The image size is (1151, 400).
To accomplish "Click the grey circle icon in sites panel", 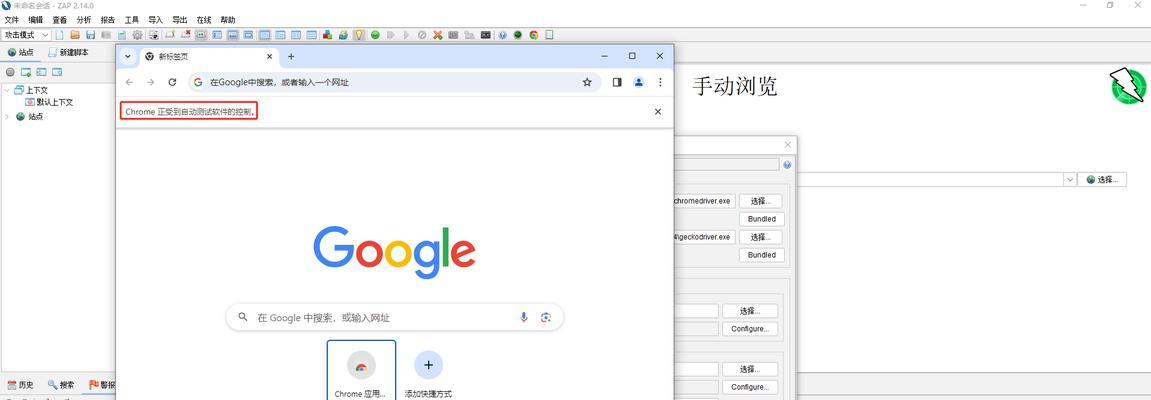I will coord(10,72).
